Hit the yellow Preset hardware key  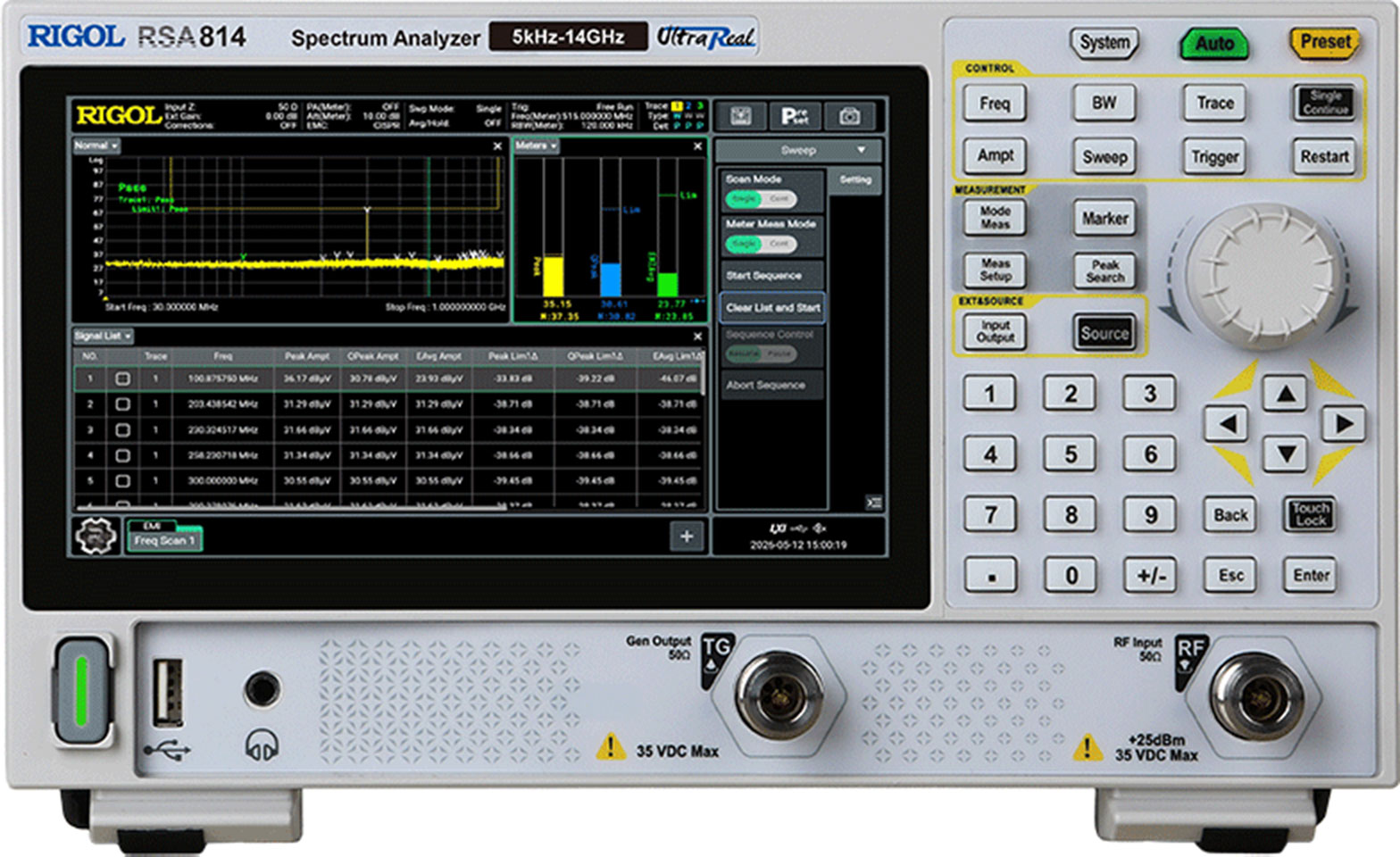click(1325, 42)
